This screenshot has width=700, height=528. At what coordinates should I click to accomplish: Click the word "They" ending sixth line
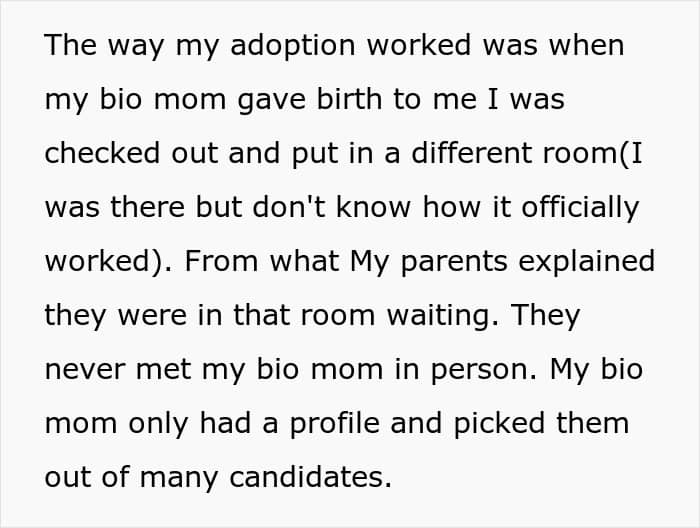pyautogui.click(x=546, y=316)
